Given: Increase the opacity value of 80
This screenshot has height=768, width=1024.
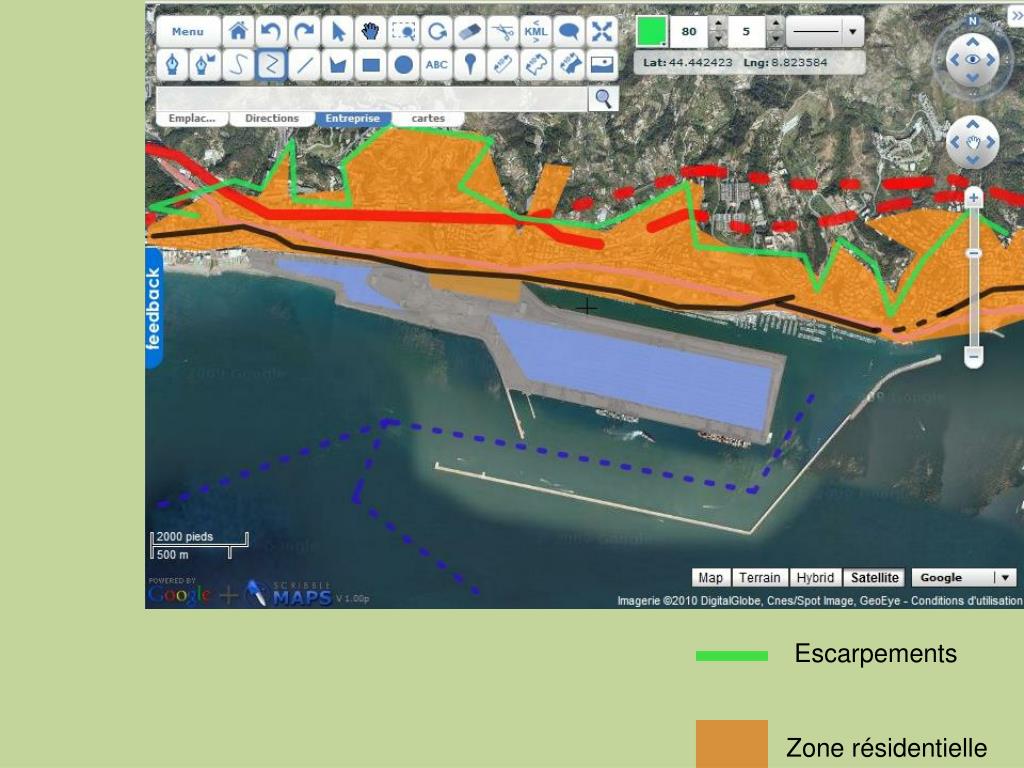Looking at the screenshot, I should (718, 24).
